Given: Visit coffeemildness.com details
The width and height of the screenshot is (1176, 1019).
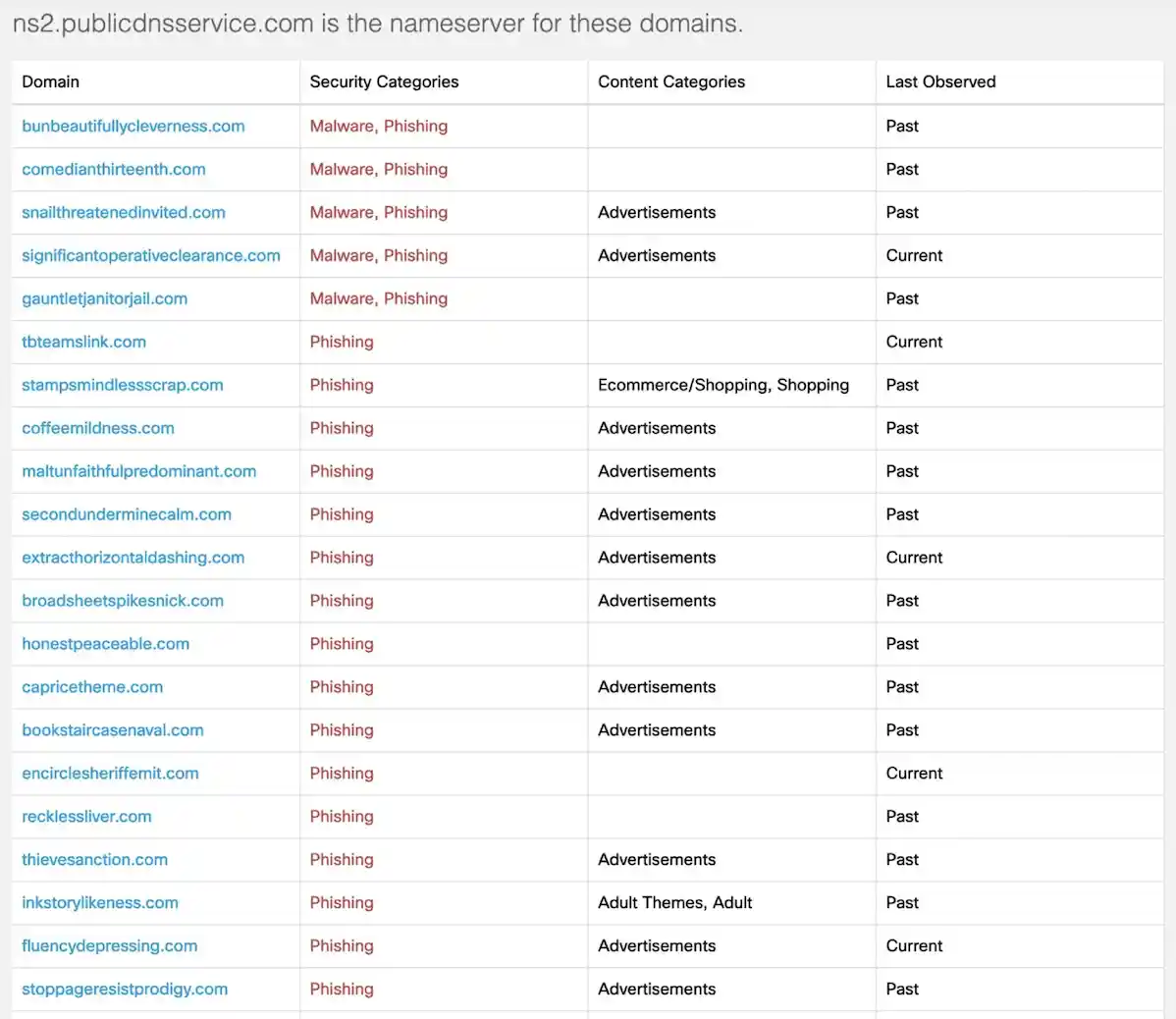Looking at the screenshot, I should point(98,428).
